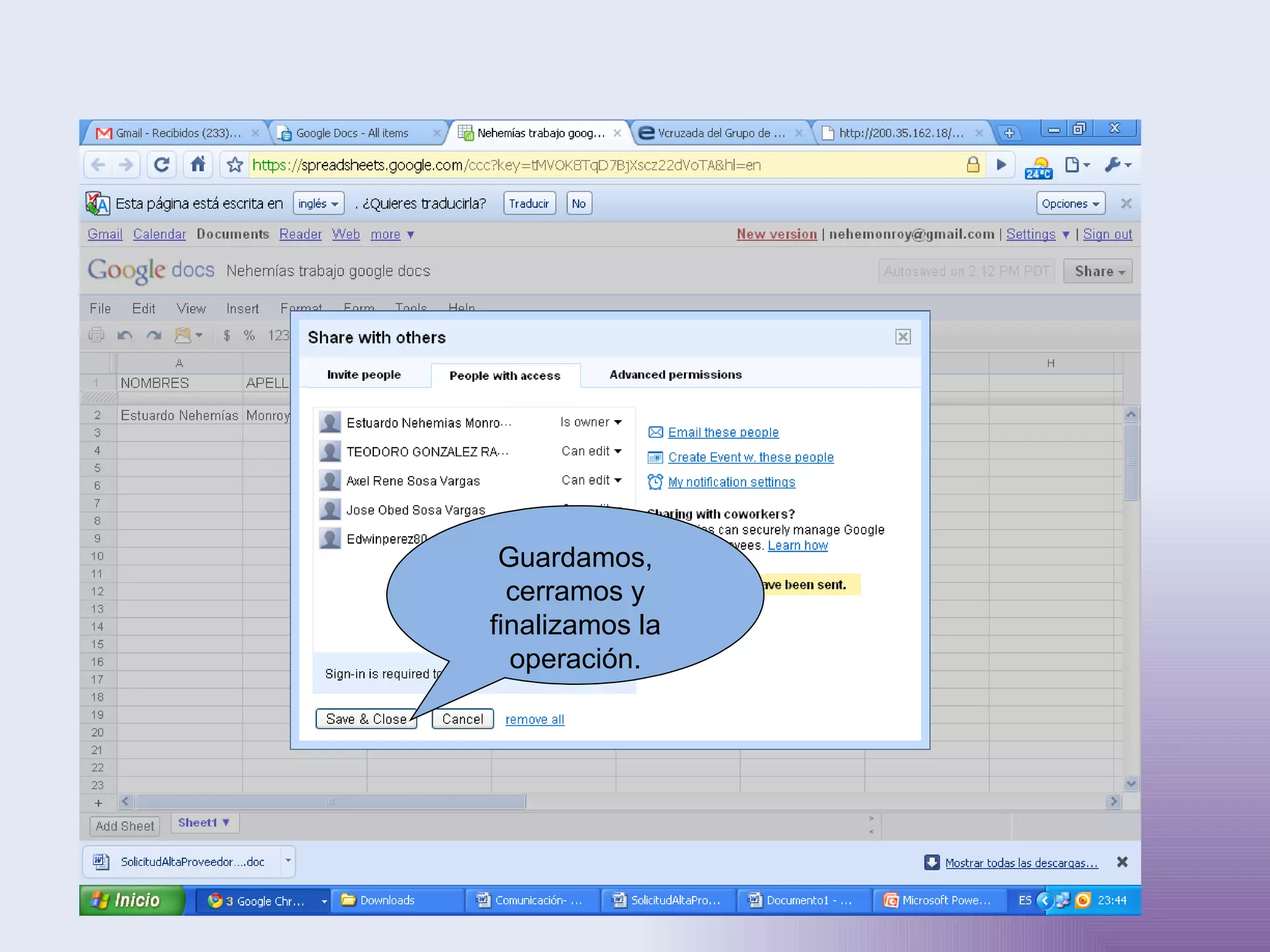Screen dimensions: 1270x952
Task: Close the Share with others dialog
Action: point(902,337)
